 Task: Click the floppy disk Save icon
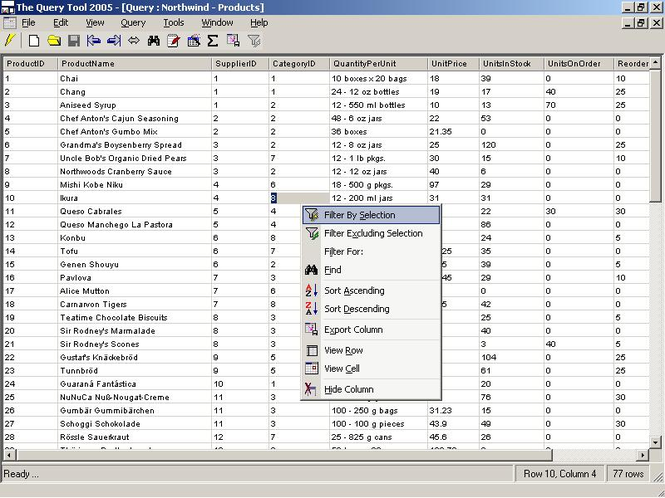73,41
